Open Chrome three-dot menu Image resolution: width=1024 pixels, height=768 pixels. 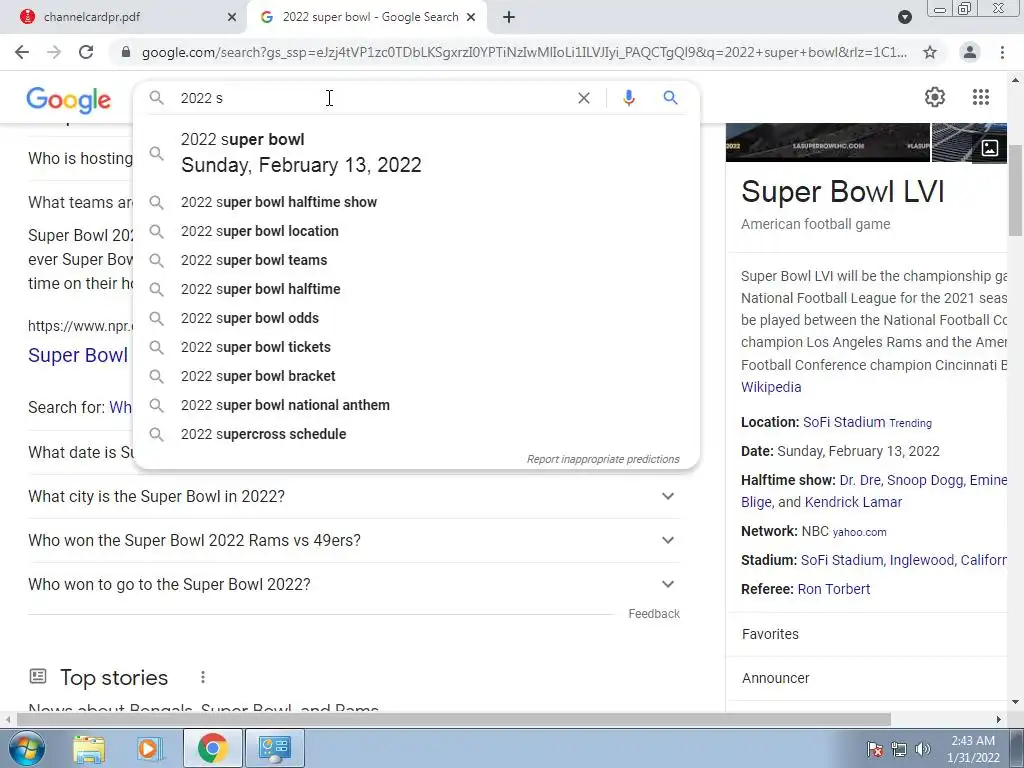(x=1002, y=52)
